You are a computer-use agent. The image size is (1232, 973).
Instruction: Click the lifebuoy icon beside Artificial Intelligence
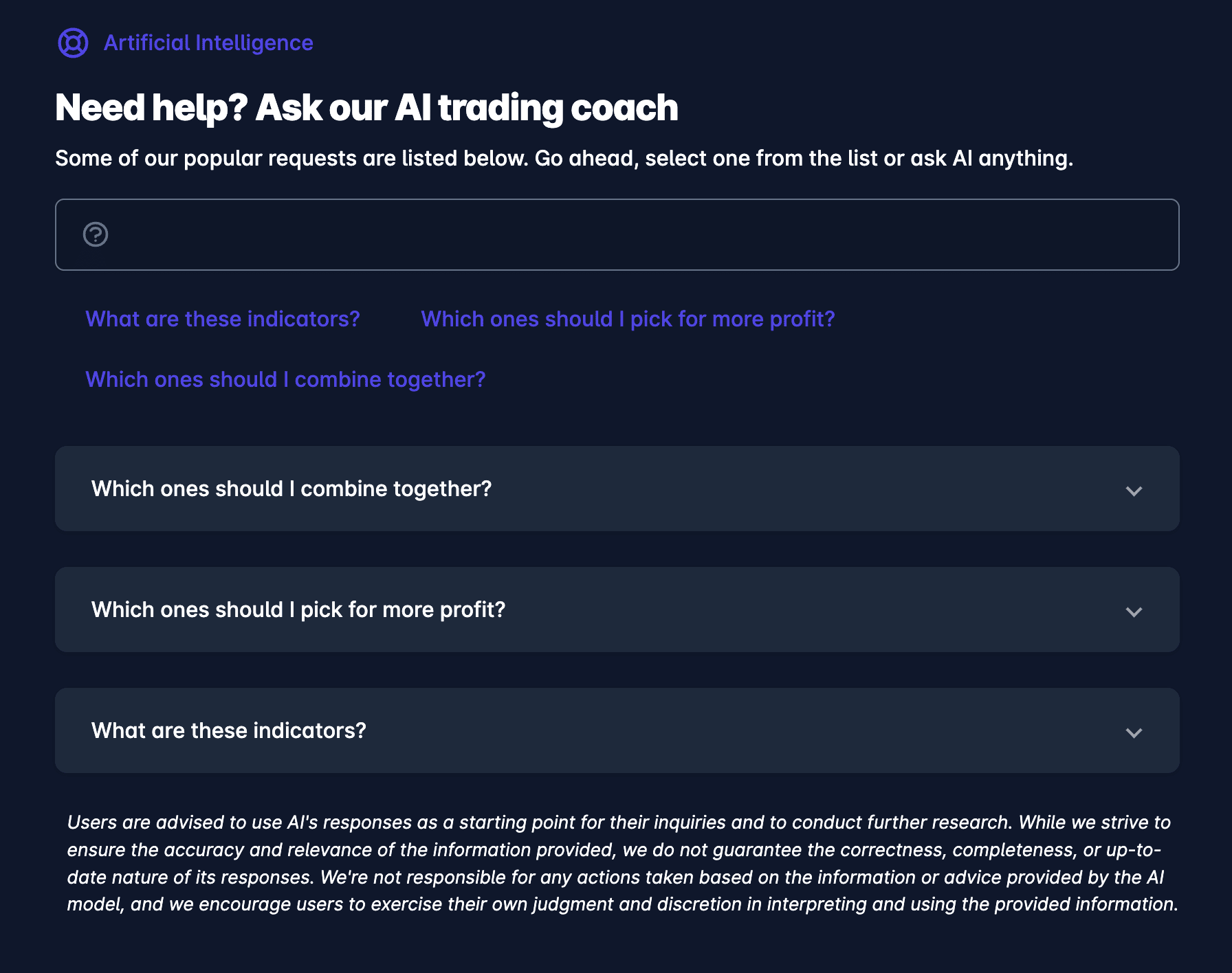click(73, 43)
